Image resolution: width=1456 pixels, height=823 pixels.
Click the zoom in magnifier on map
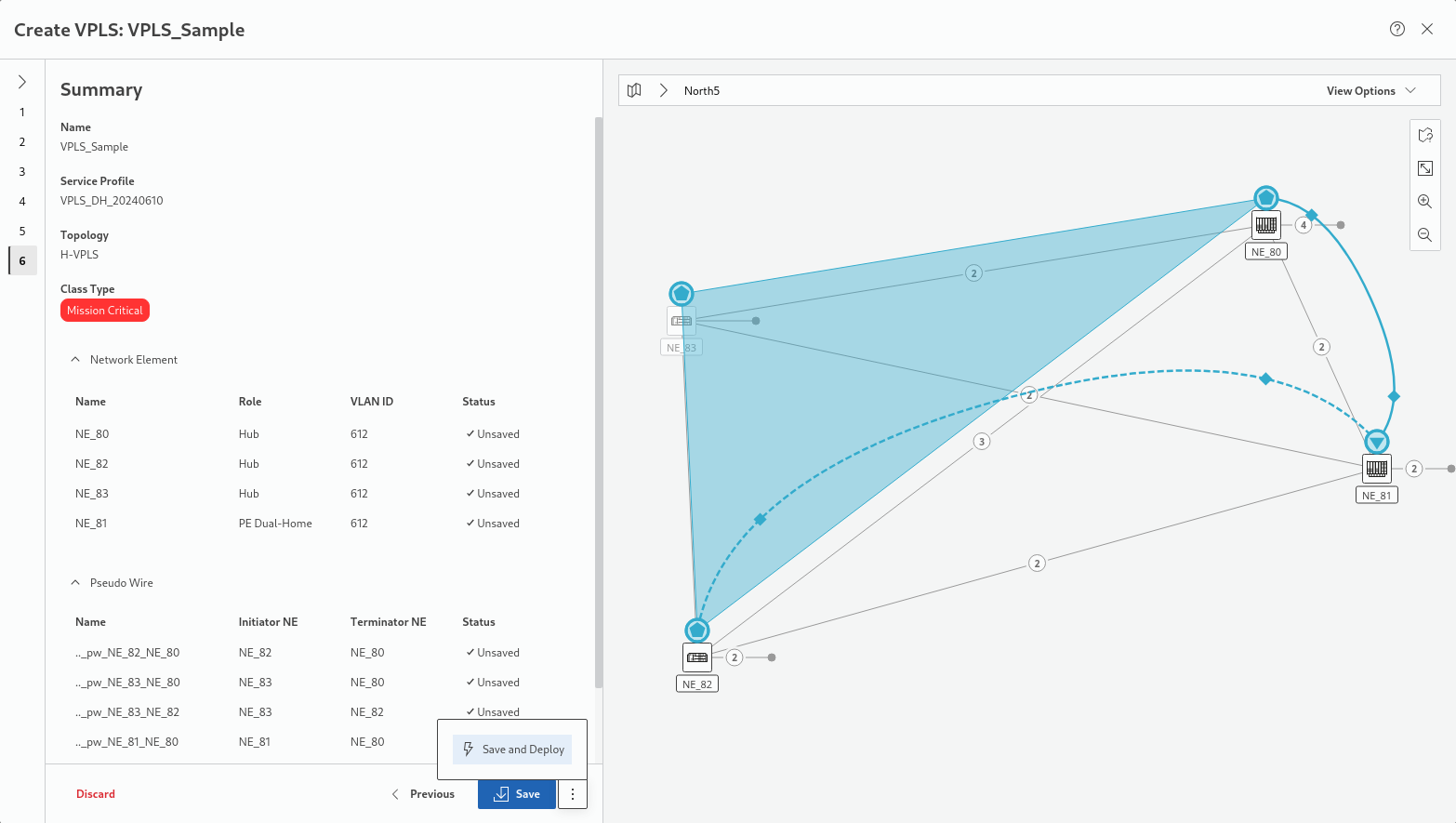pyautogui.click(x=1424, y=202)
